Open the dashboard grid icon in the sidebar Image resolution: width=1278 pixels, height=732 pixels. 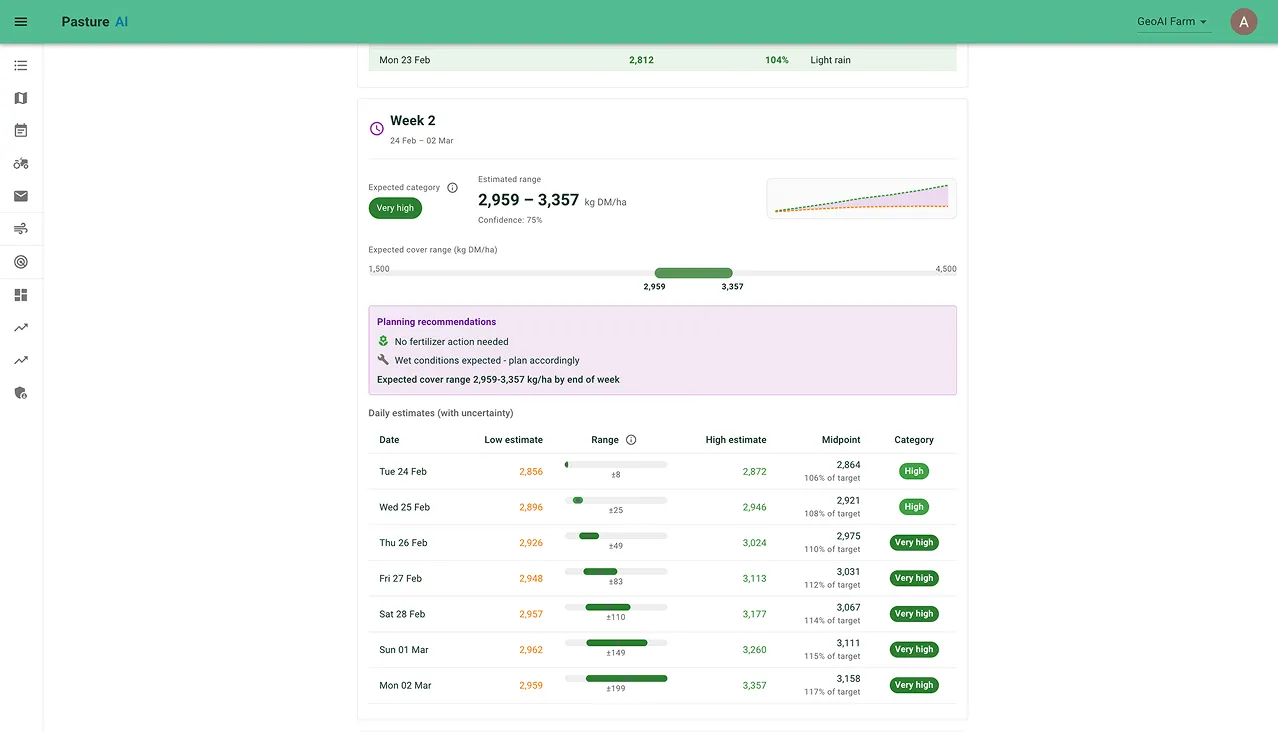click(21, 295)
